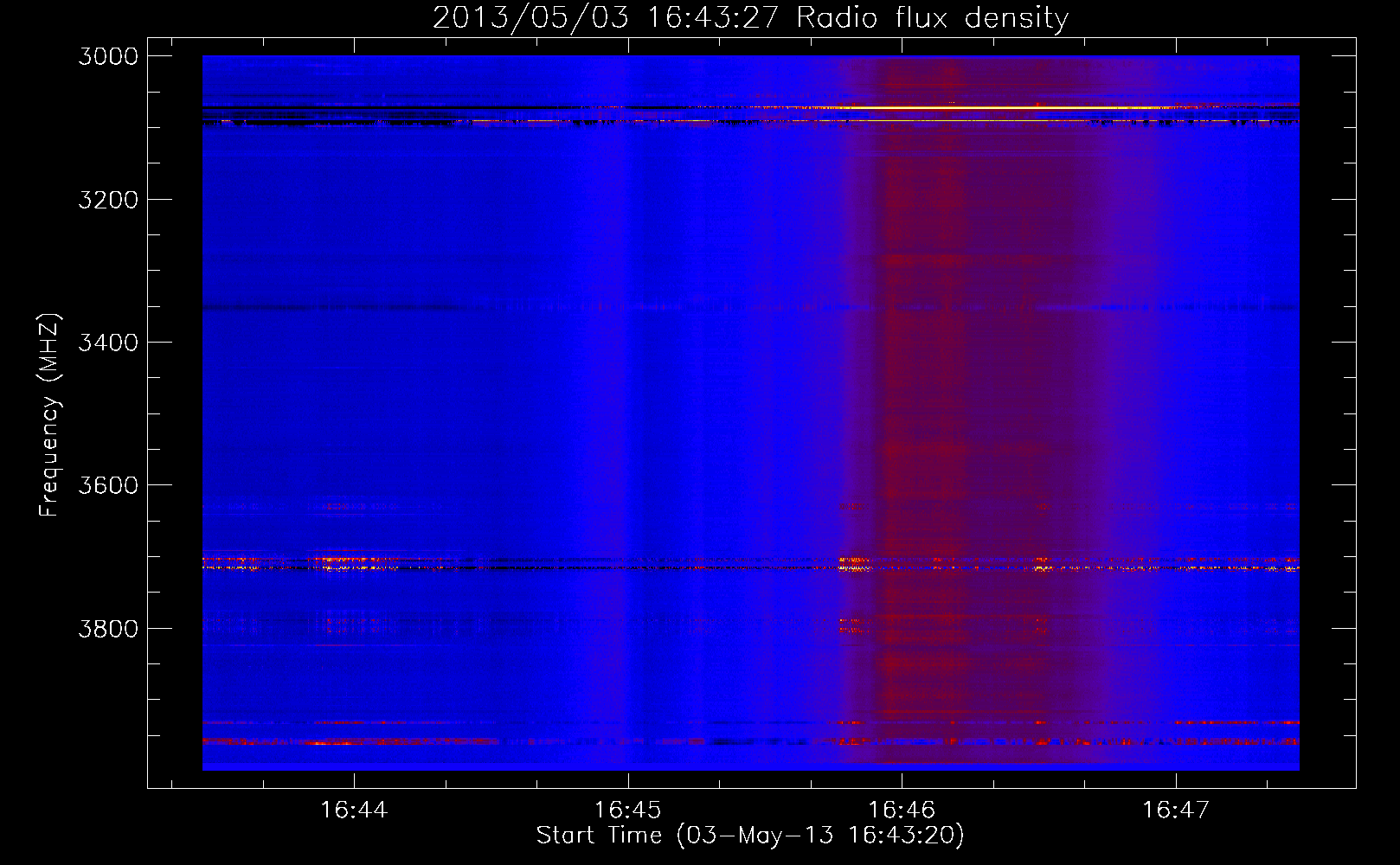1400x865 pixels.
Task: Click the 16:47 time tick label
Action: 1175,810
